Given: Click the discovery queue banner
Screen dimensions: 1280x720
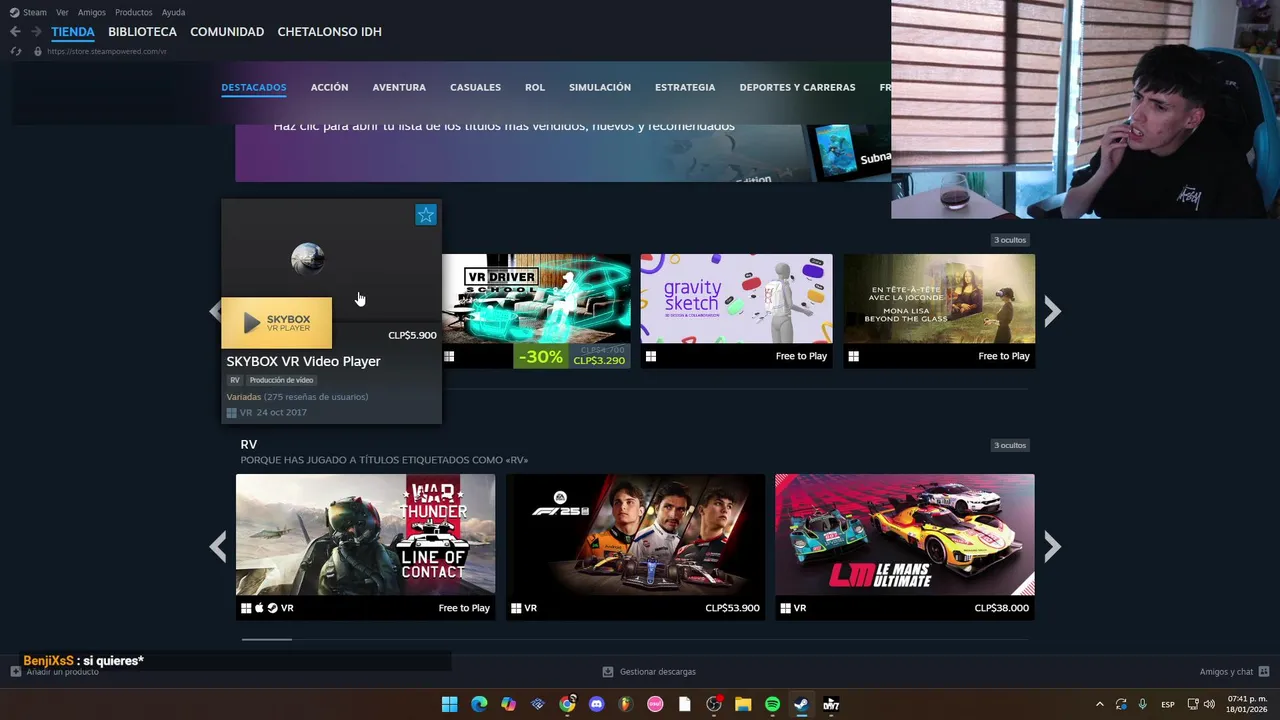Looking at the screenshot, I should [563, 153].
